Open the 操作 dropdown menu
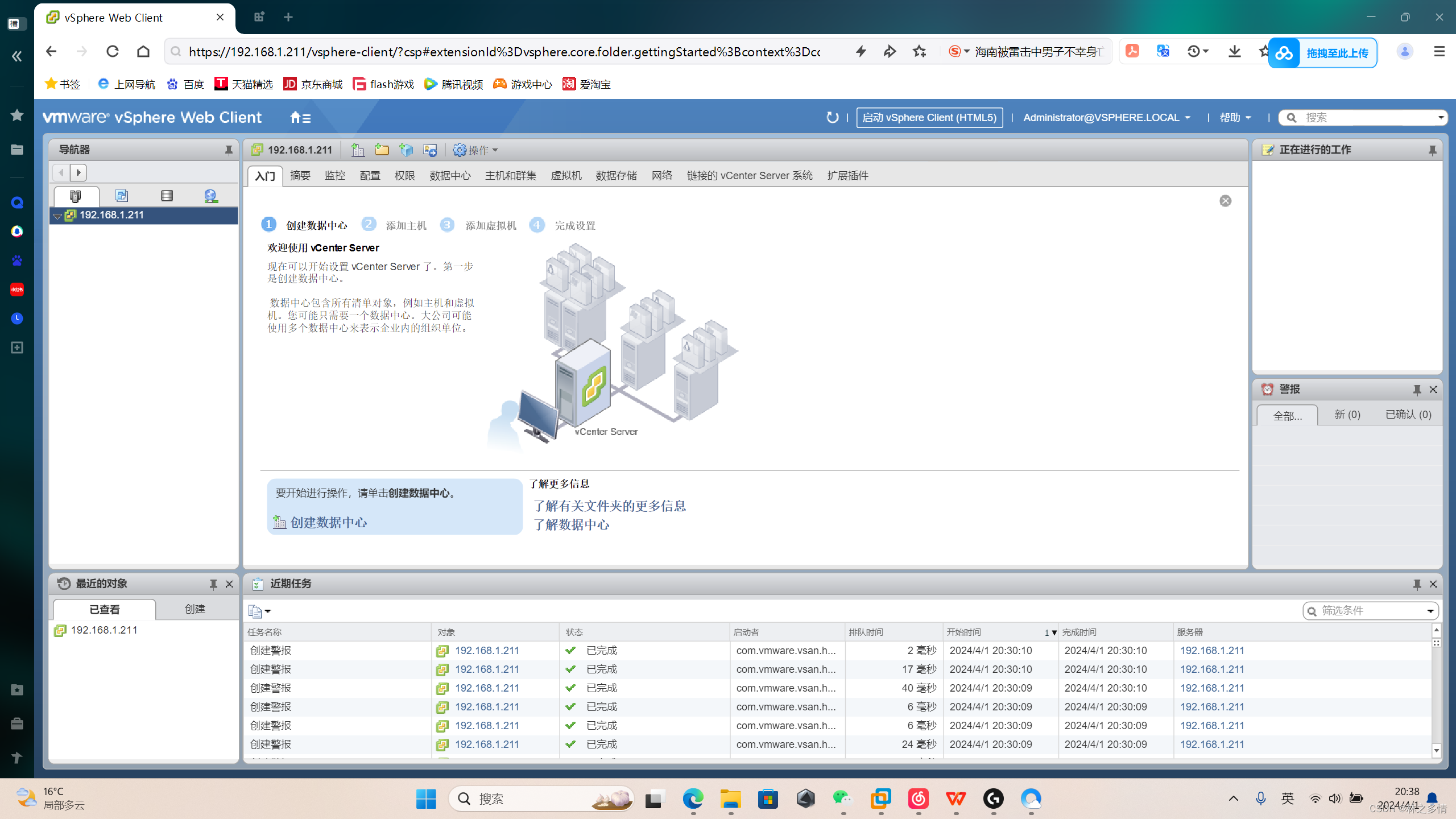Image resolution: width=1456 pixels, height=819 pixels. click(476, 150)
